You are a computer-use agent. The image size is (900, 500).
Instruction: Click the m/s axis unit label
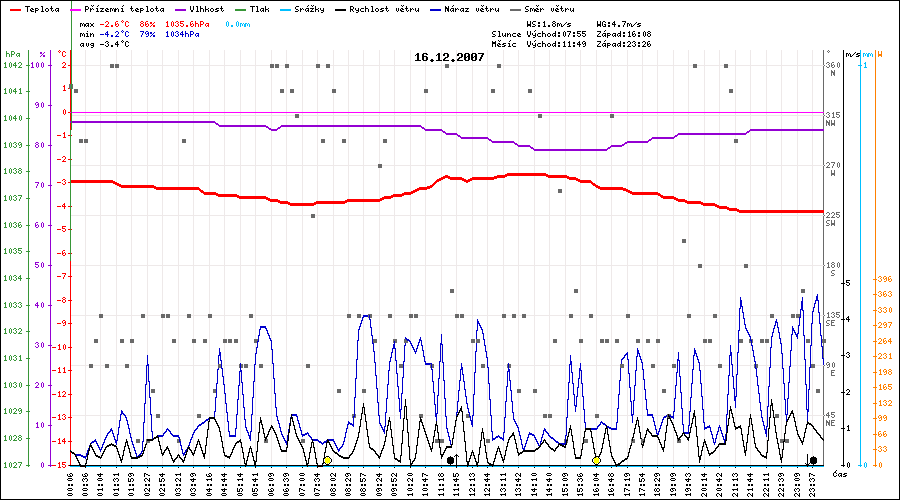point(853,54)
